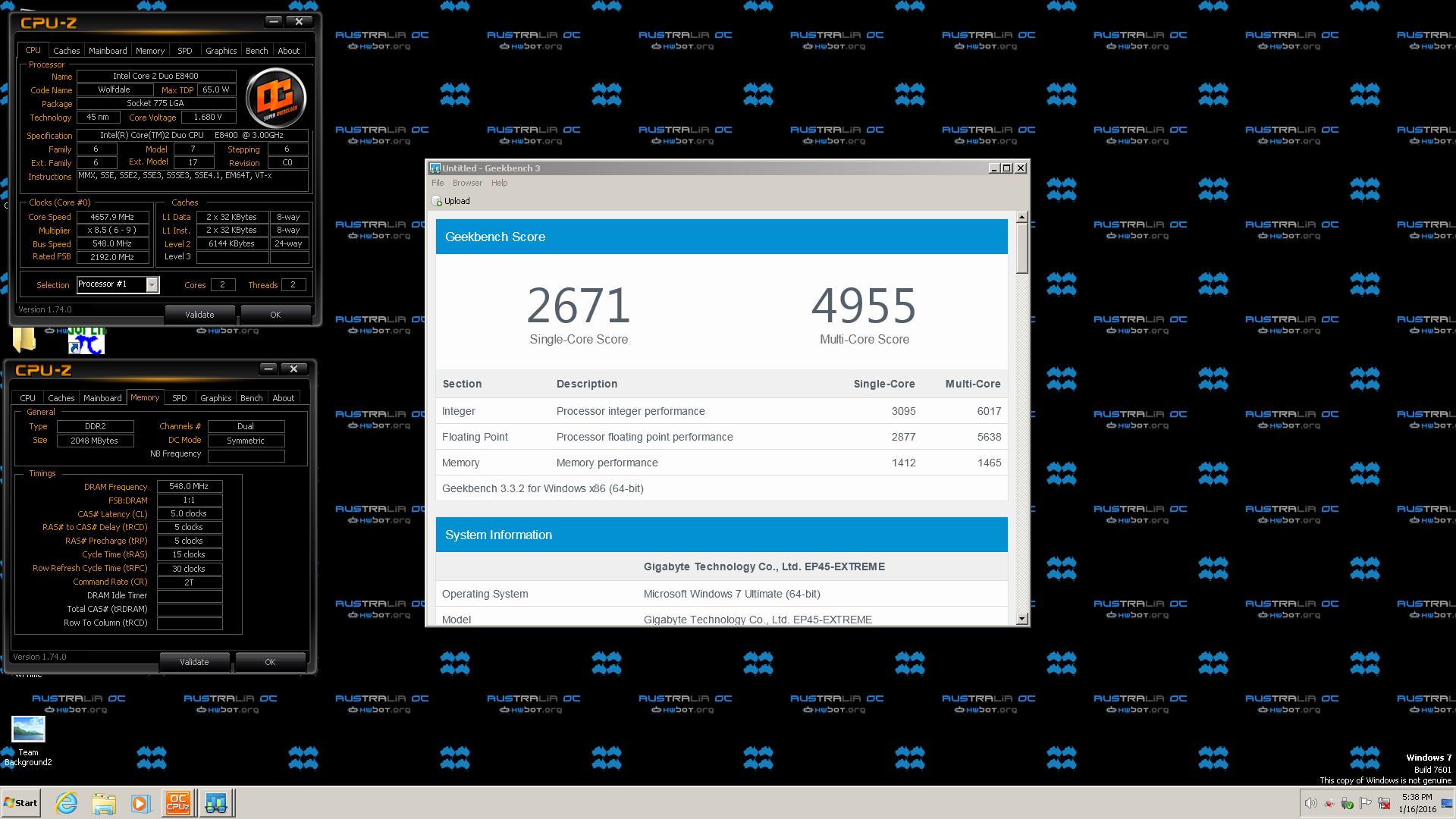Screen dimensions: 1456x819
Task: Click Validate in top CPU-Z window
Action: coord(199,315)
